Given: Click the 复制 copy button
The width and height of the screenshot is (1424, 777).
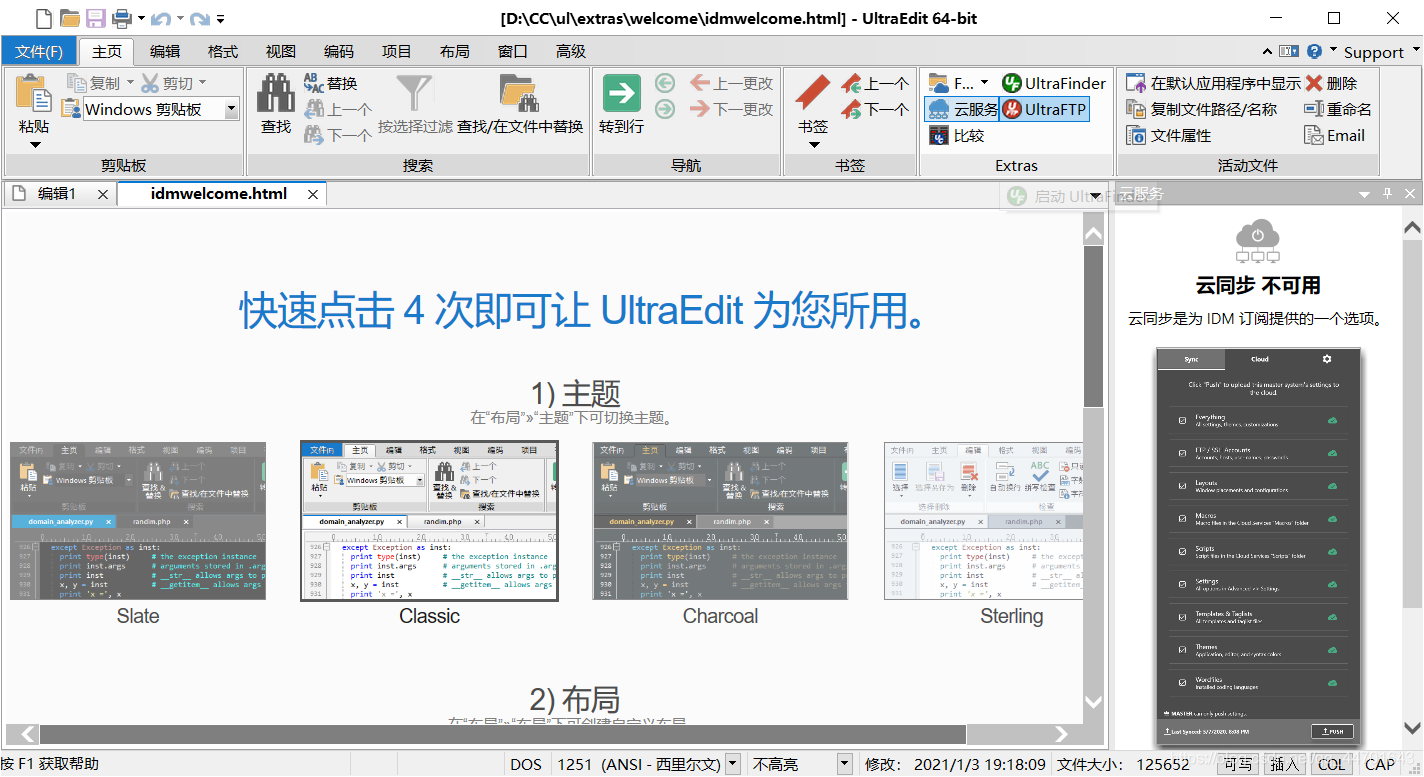Looking at the screenshot, I should (x=94, y=83).
